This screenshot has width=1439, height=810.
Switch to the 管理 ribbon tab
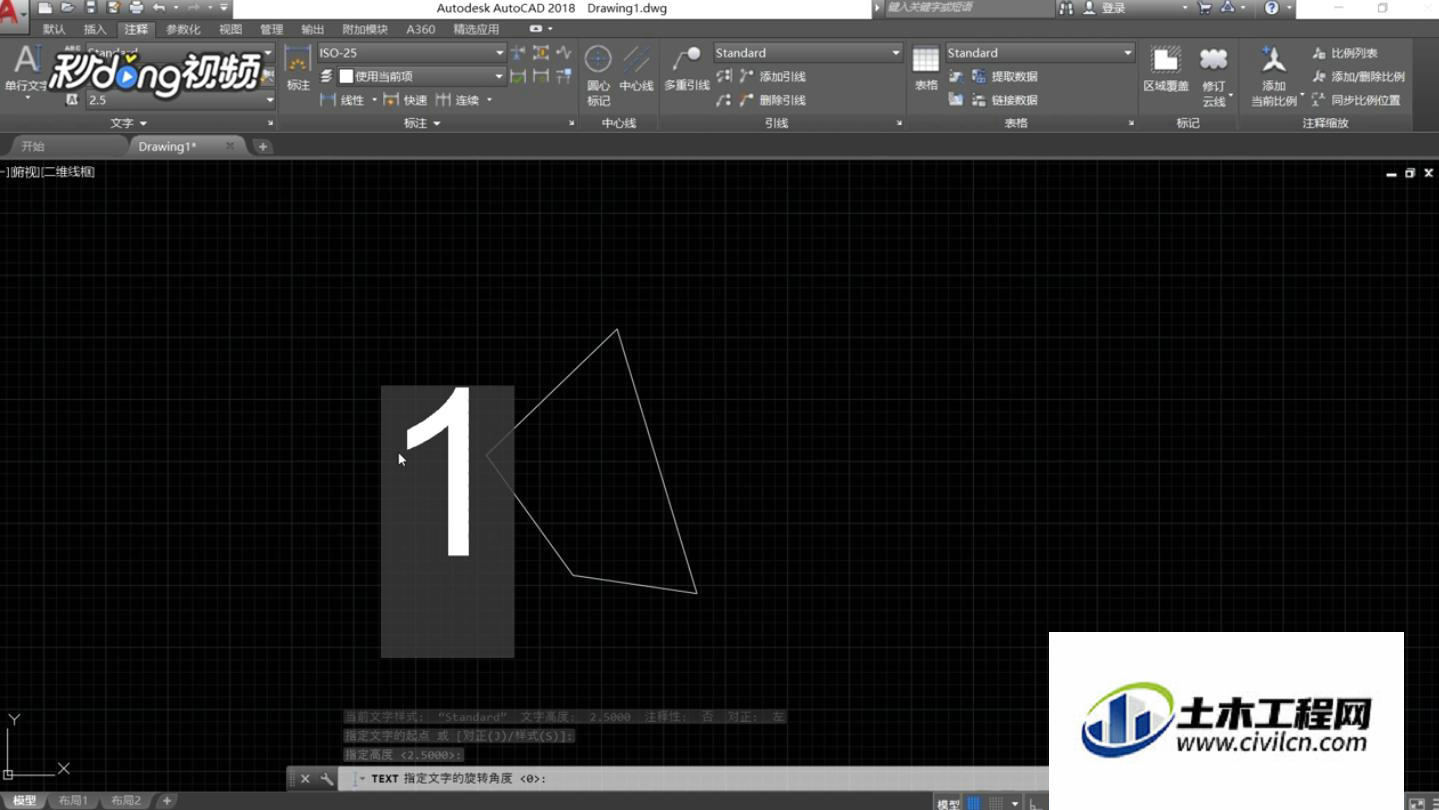pyautogui.click(x=272, y=30)
